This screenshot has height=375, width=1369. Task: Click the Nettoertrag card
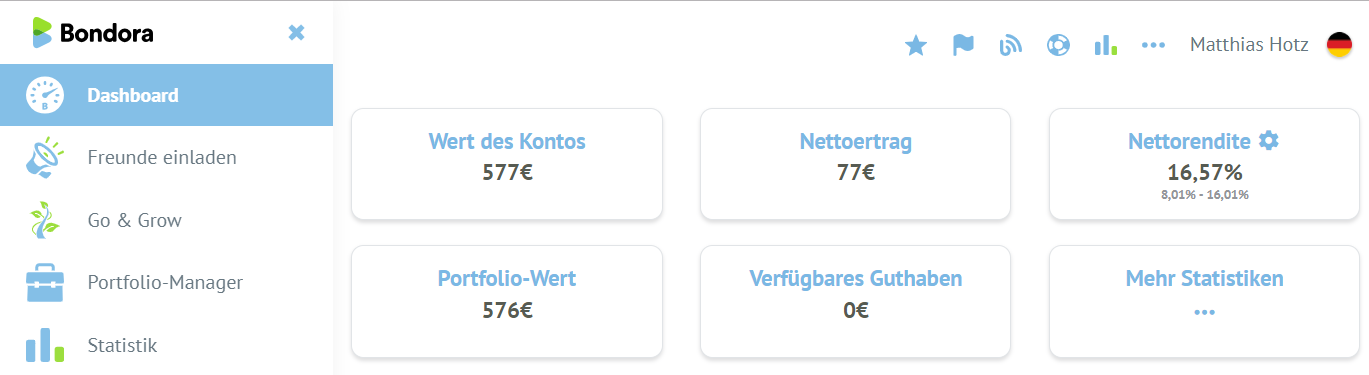click(855, 164)
